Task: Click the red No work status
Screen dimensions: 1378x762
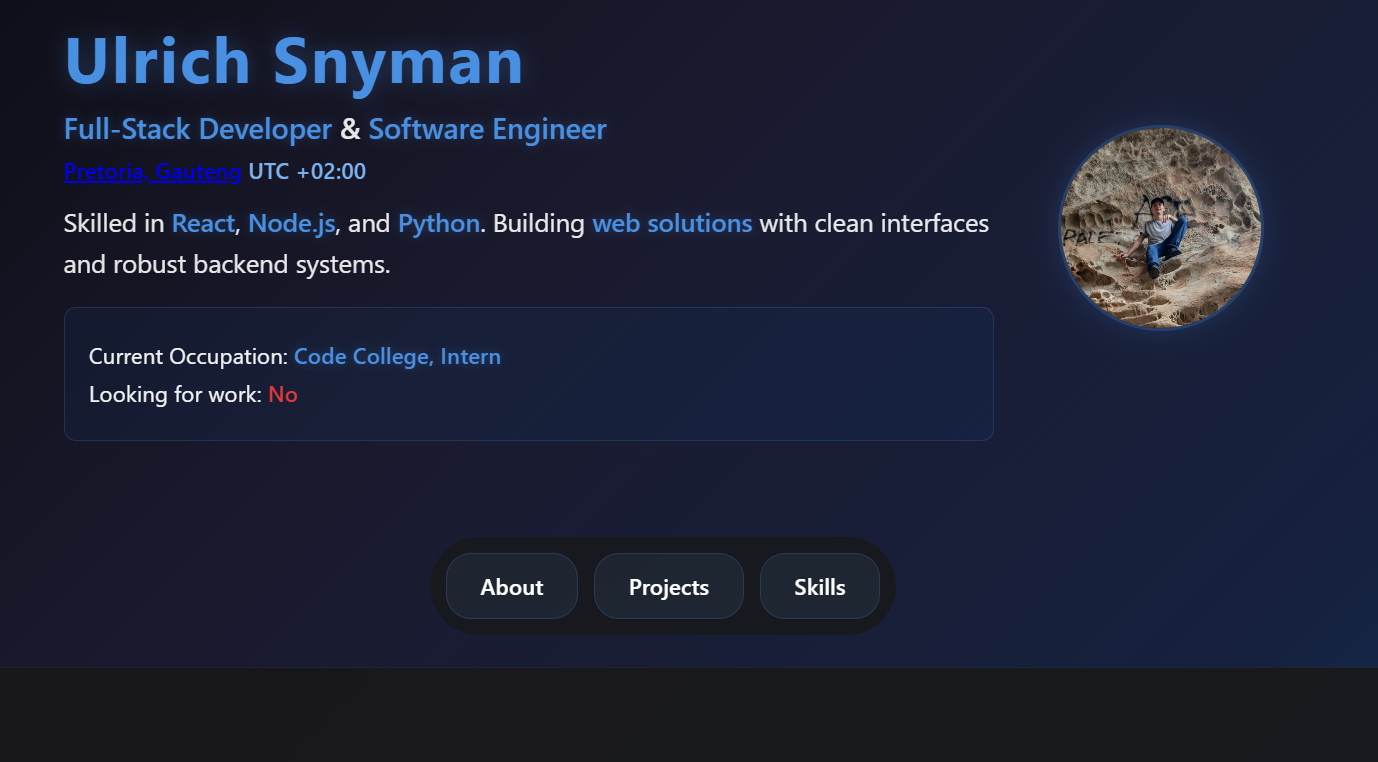Action: tap(283, 394)
